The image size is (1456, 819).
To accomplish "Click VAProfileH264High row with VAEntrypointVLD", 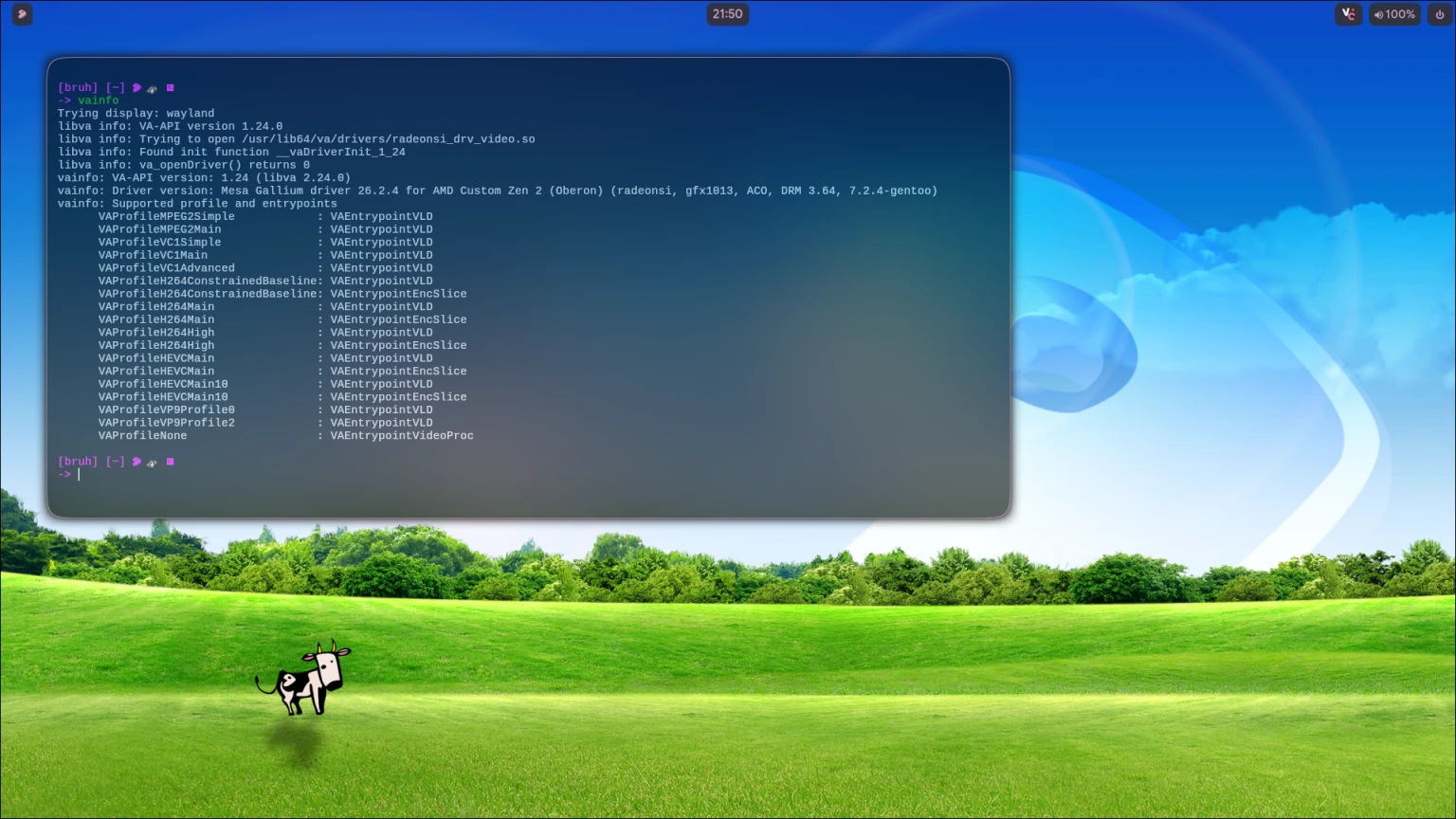I will pyautogui.click(x=265, y=333).
